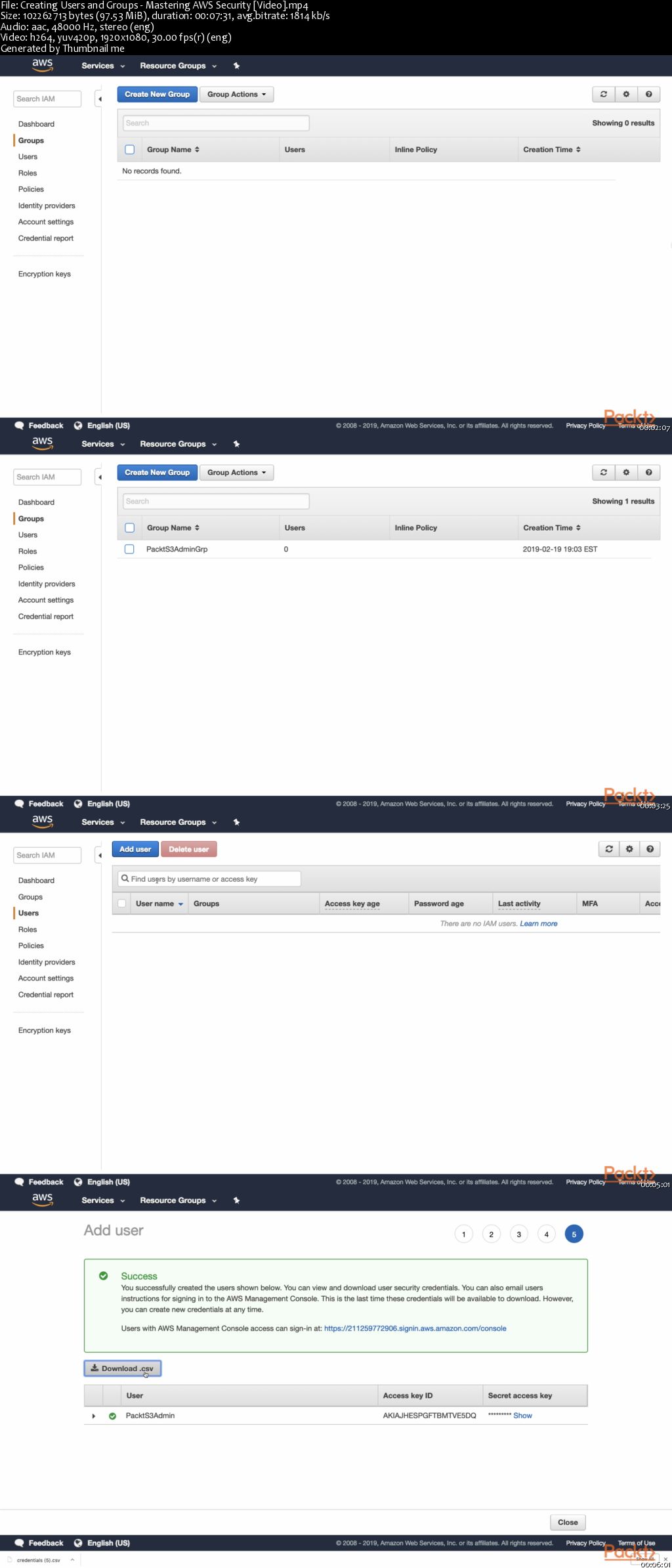
Task: Click pin icon on empty Groups page navbar
Action: pos(236,66)
